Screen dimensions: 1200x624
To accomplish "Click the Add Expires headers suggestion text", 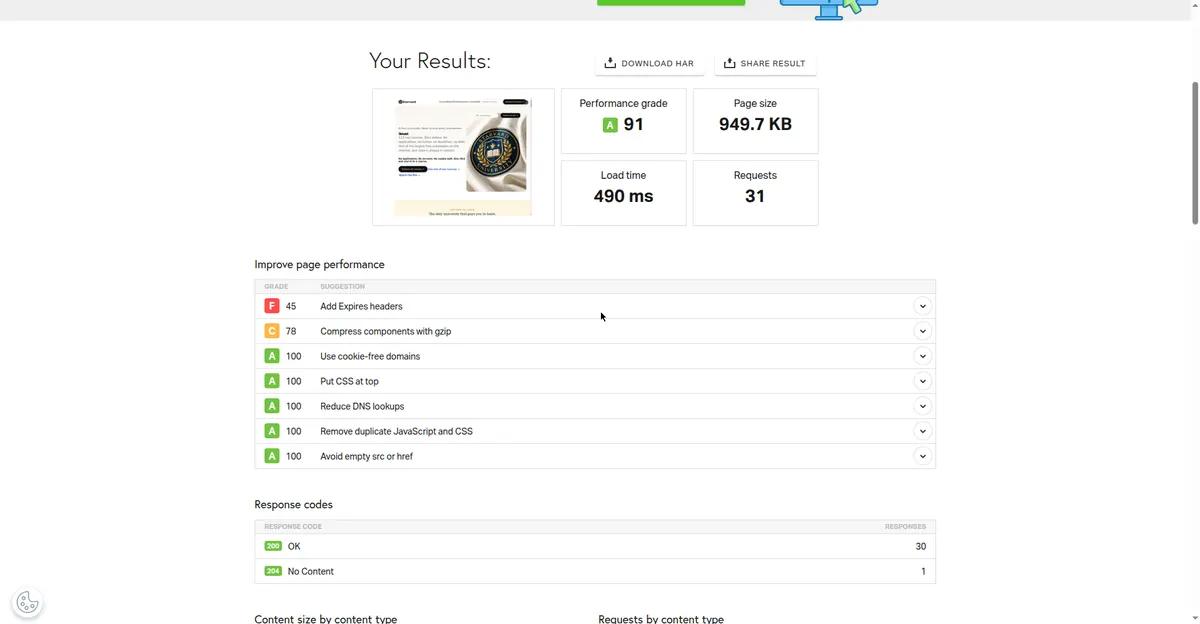I will [361, 306].
